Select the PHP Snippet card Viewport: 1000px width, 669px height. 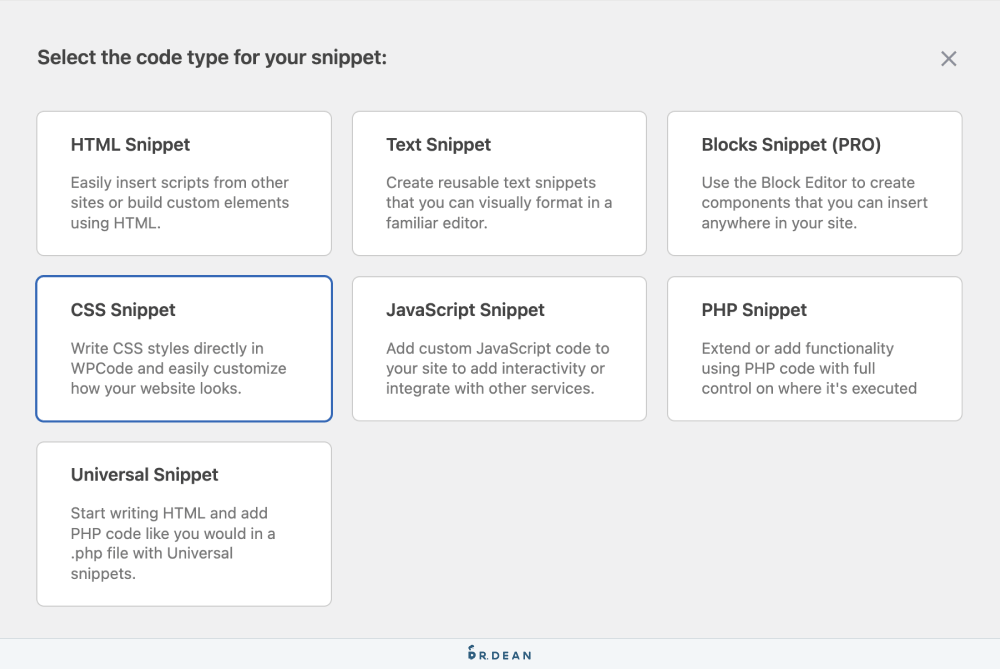[814, 349]
